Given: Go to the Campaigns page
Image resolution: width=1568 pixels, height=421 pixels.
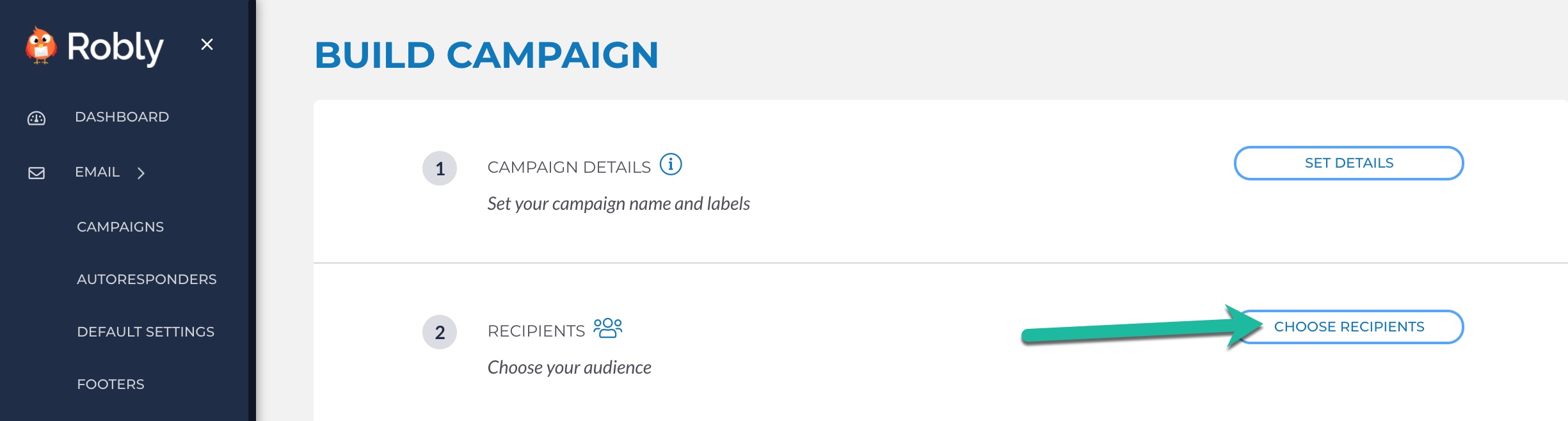Looking at the screenshot, I should 120,226.
